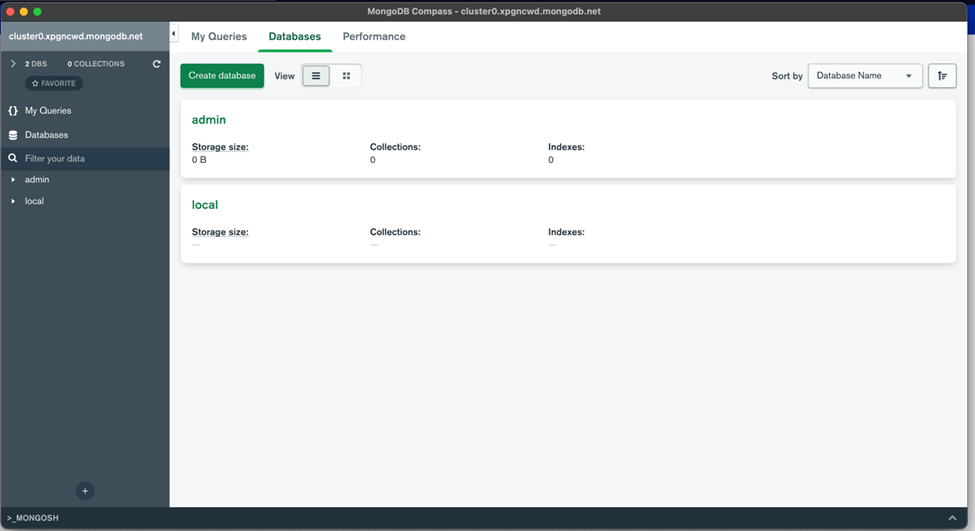Click local's Collections label
The width and height of the screenshot is (975, 531).
[395, 232]
